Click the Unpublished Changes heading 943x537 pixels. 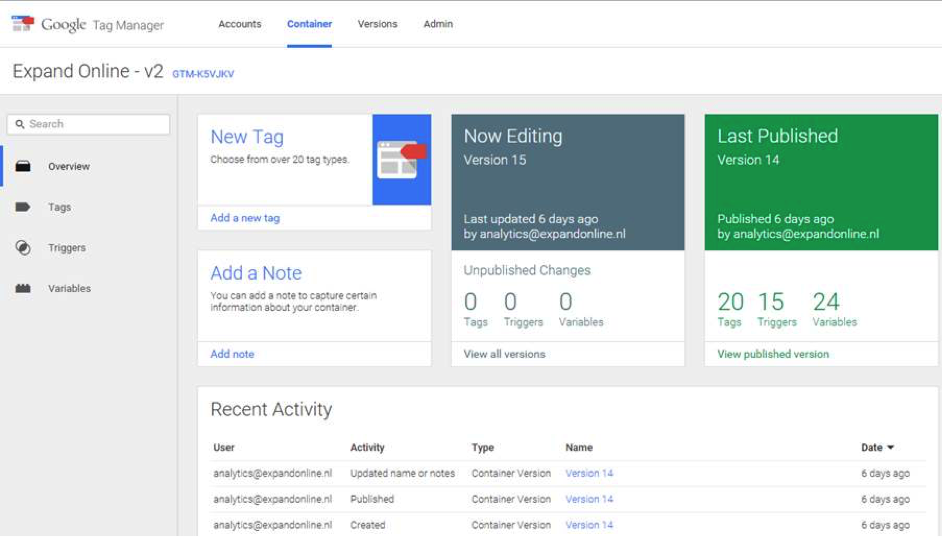[527, 270]
